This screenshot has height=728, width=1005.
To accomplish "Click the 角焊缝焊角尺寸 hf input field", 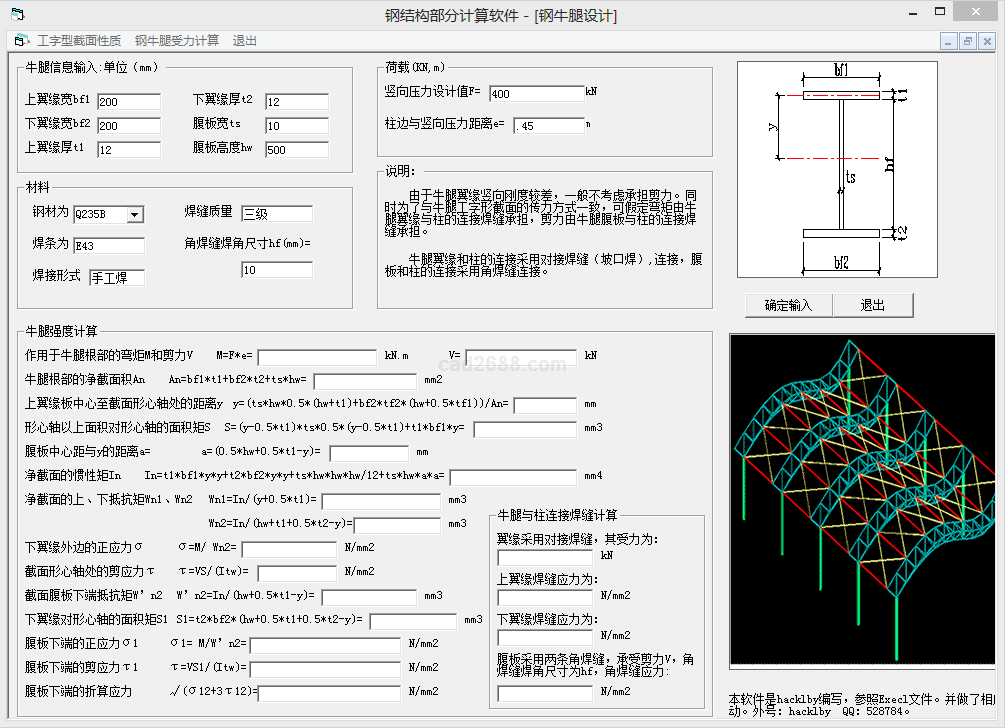I will [x=277, y=270].
